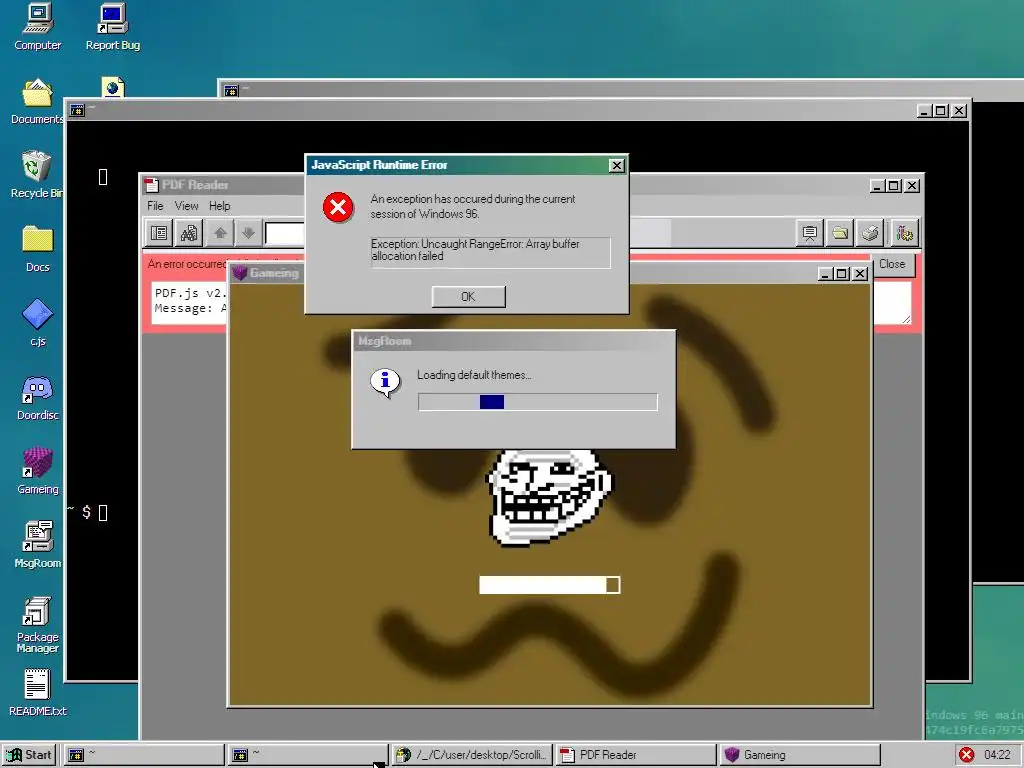
Task: Go to next page with the down arrow
Action: click(x=248, y=233)
